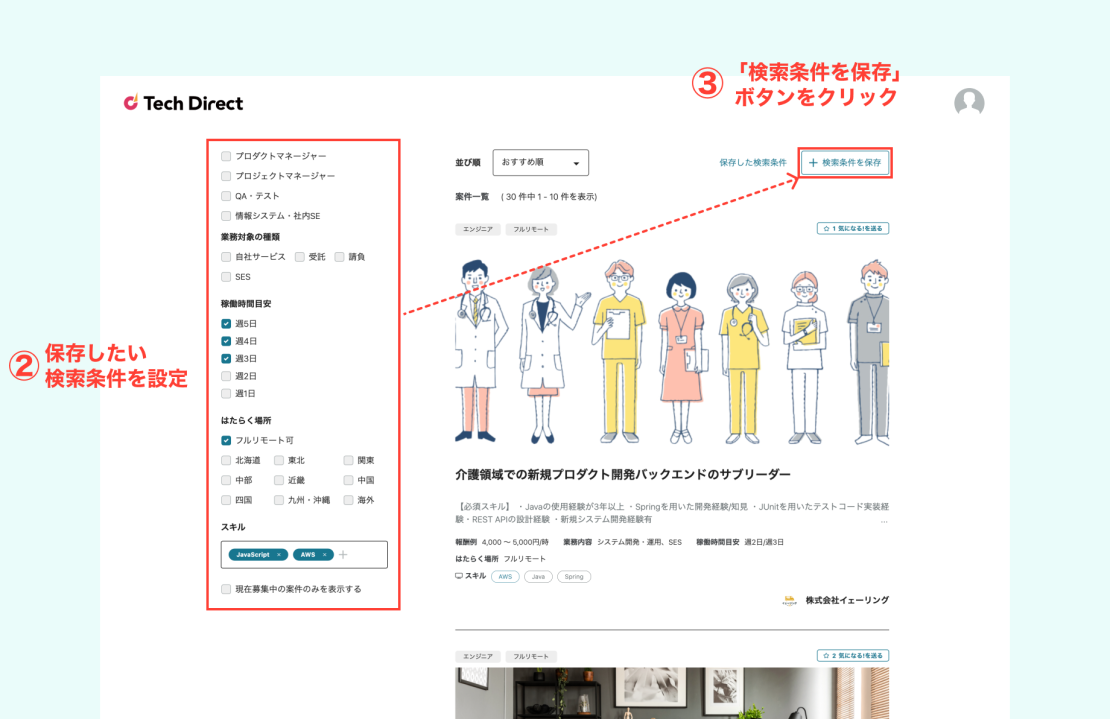The width and height of the screenshot is (1110, 719).
Task: Check the プロダクトマネージャー checkbox
Action: (x=226, y=156)
